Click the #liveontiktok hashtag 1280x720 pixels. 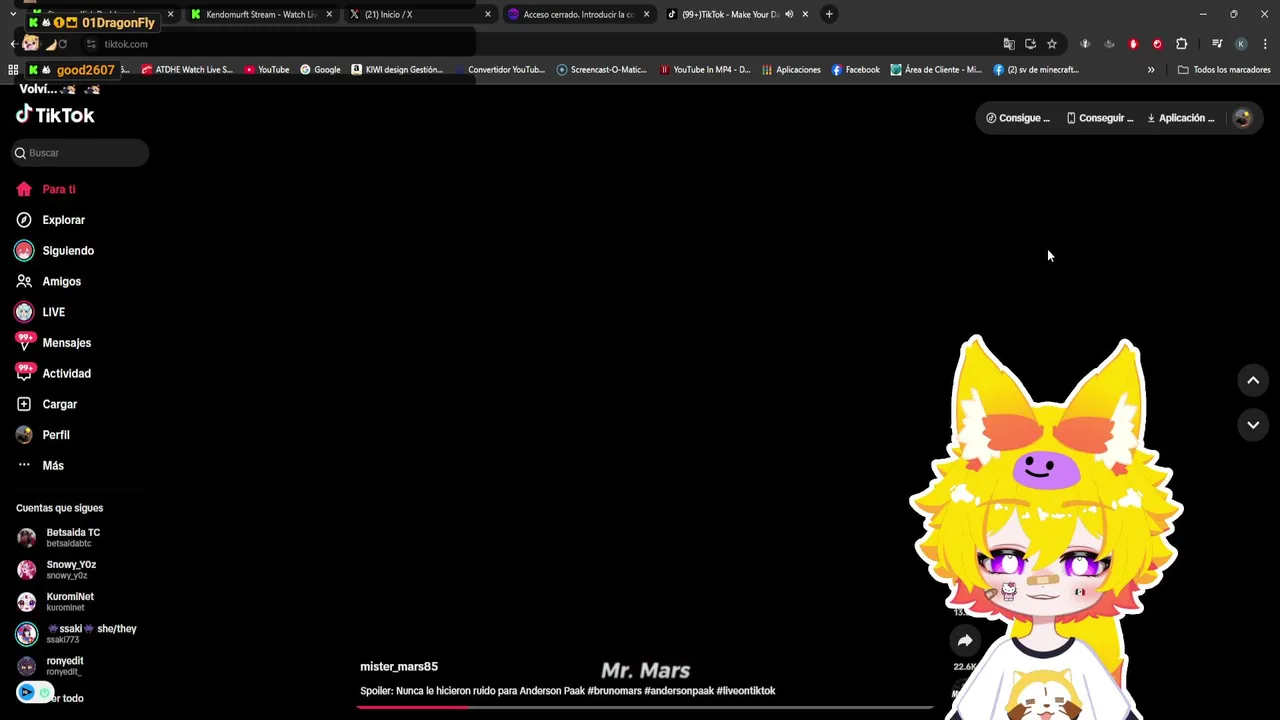[746, 691]
